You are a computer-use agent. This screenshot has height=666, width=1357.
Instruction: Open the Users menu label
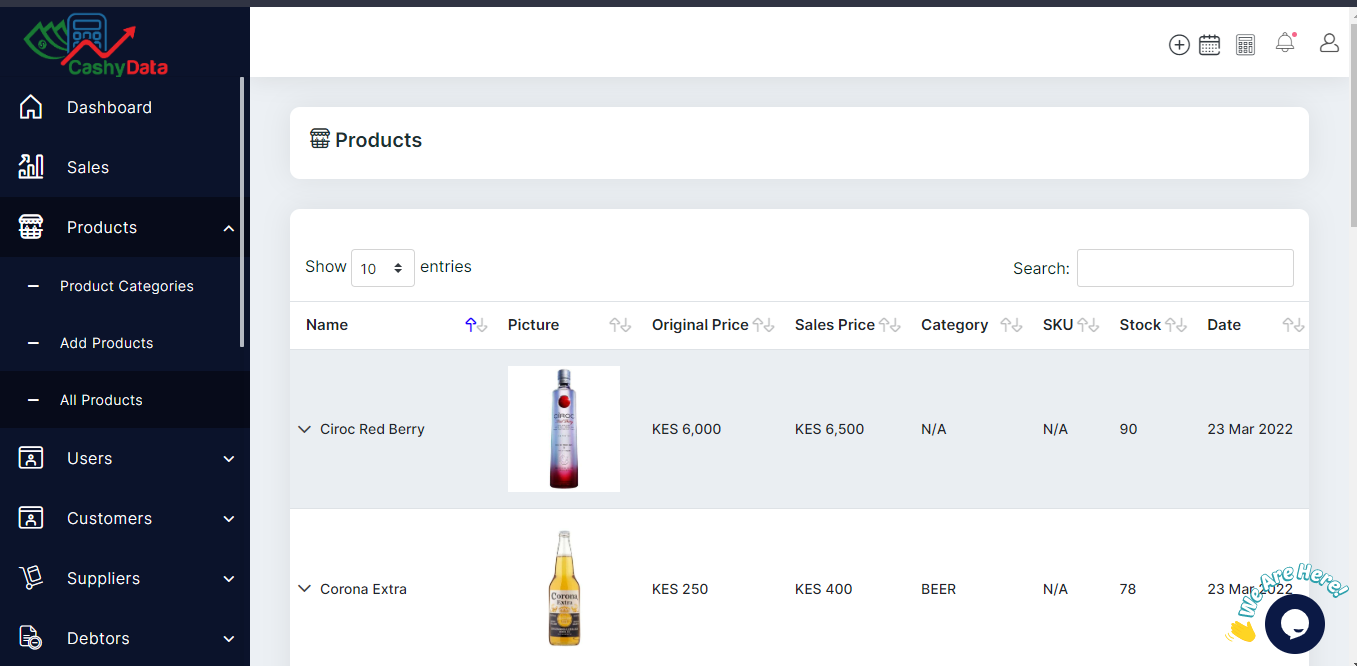point(89,458)
